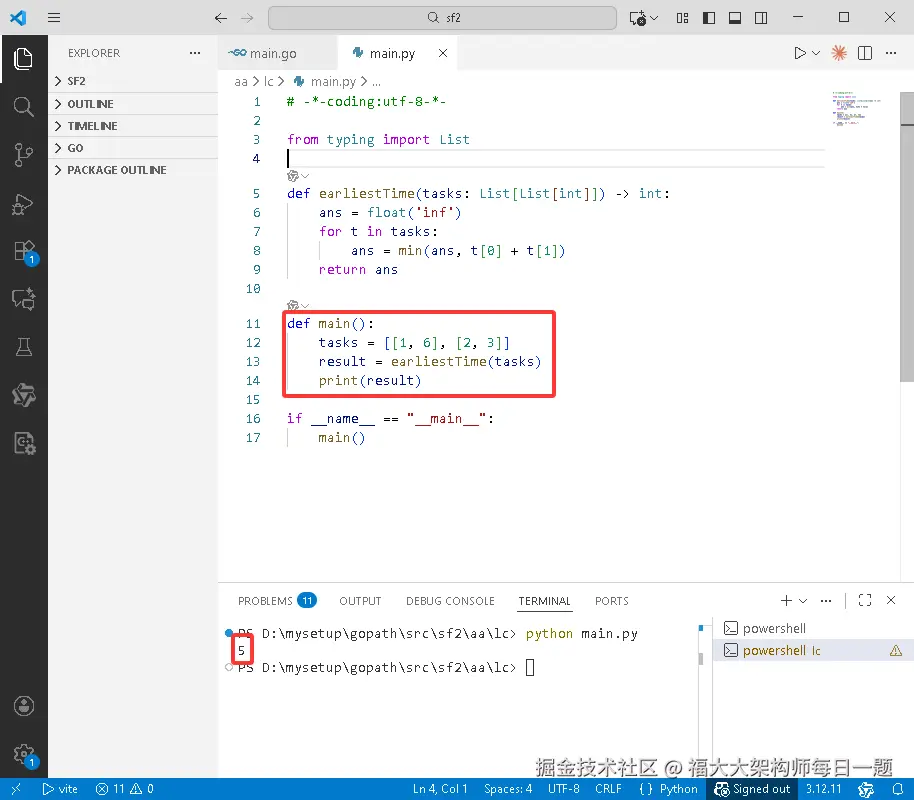Image resolution: width=914 pixels, height=800 pixels.
Task: Change file encoding UTF-8
Action: (564, 789)
